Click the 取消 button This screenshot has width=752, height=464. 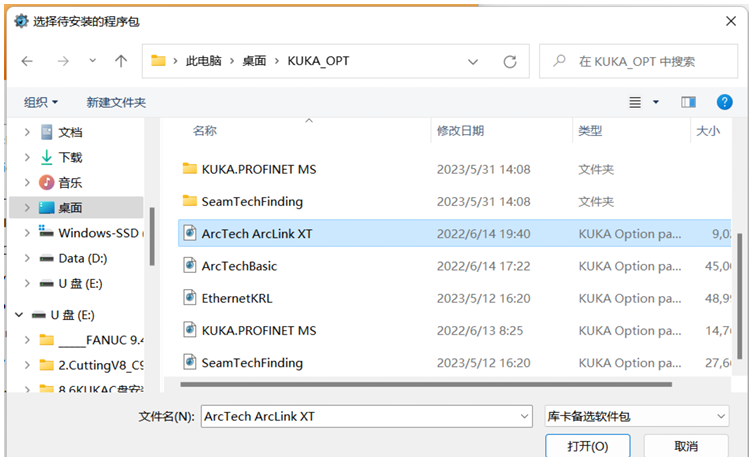(x=685, y=446)
